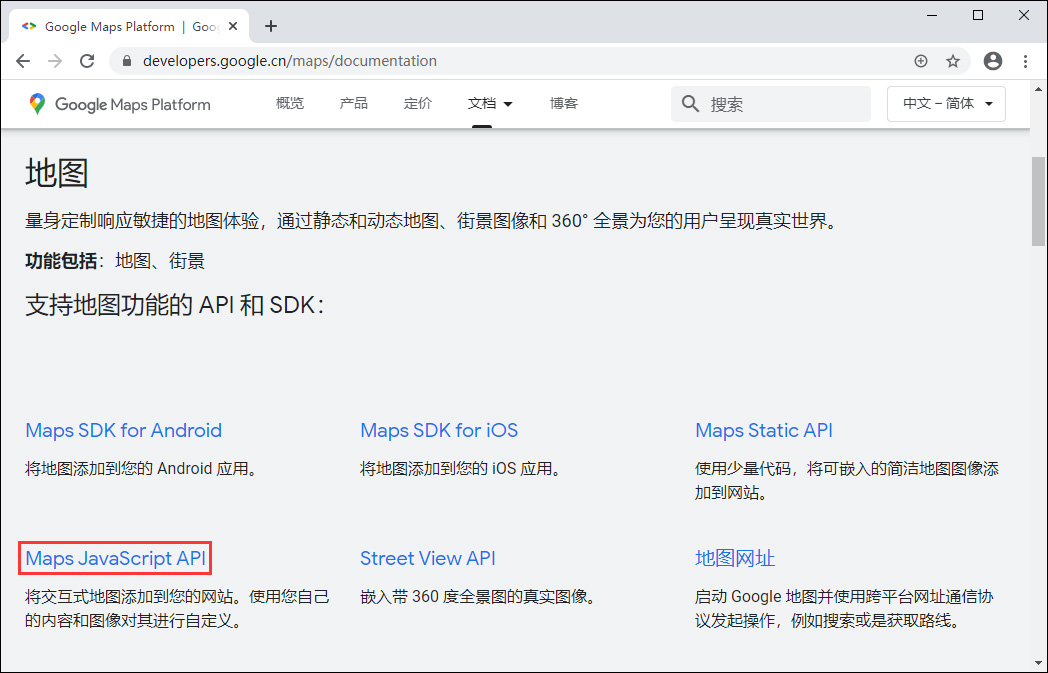
Task: Open the Maps JavaScript API link
Action: pos(114,558)
